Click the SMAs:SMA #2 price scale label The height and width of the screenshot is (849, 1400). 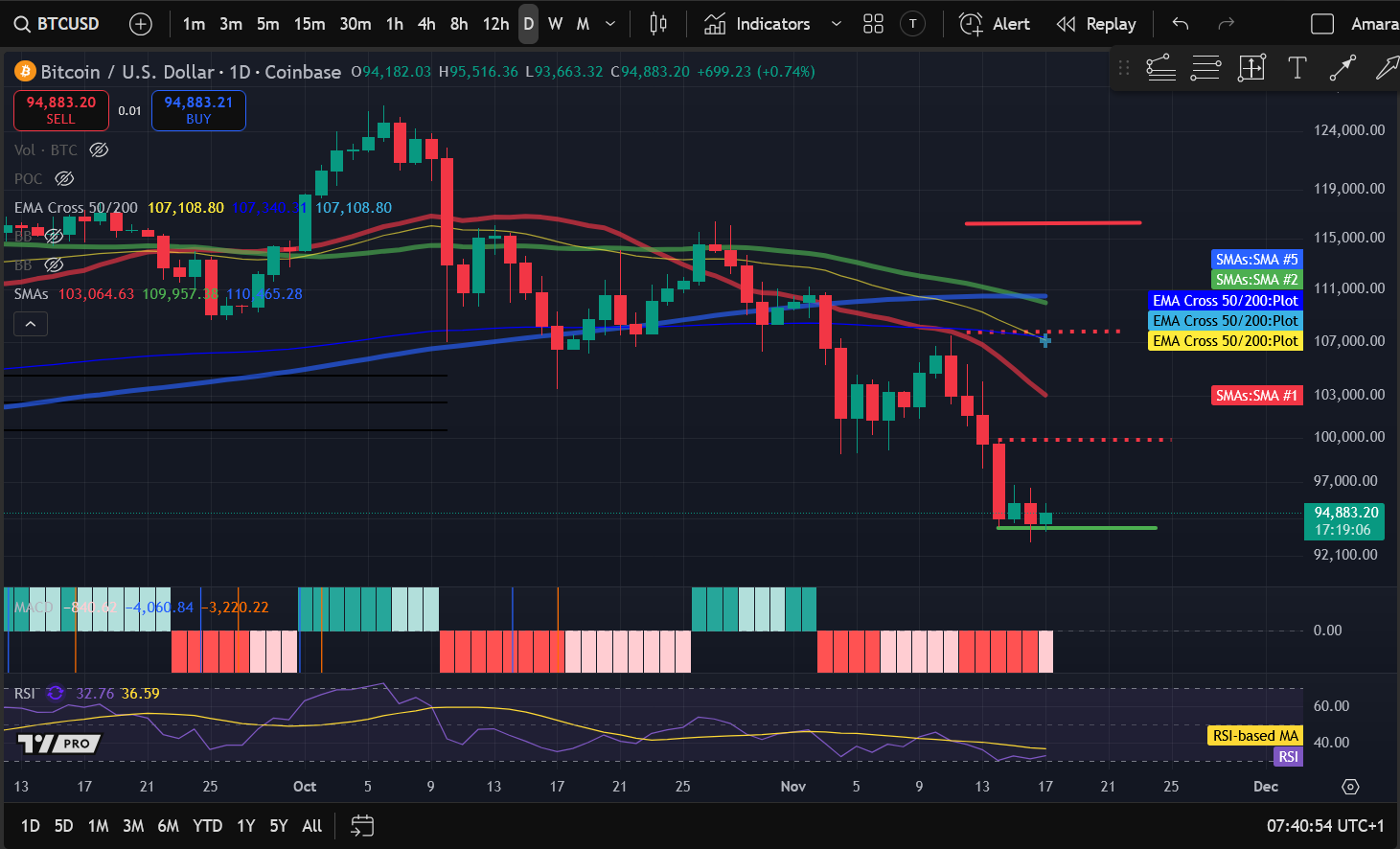tap(1256, 280)
